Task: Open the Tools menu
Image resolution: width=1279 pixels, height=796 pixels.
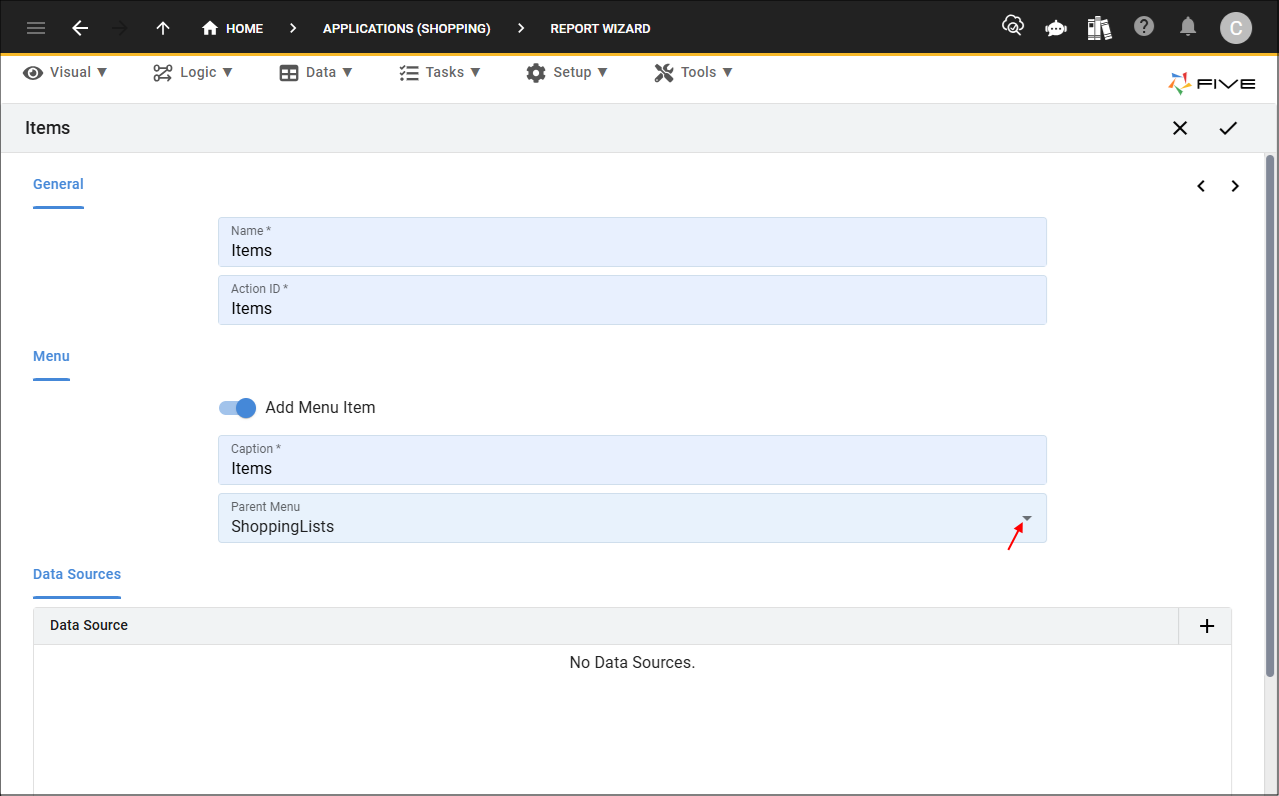Action: click(694, 72)
